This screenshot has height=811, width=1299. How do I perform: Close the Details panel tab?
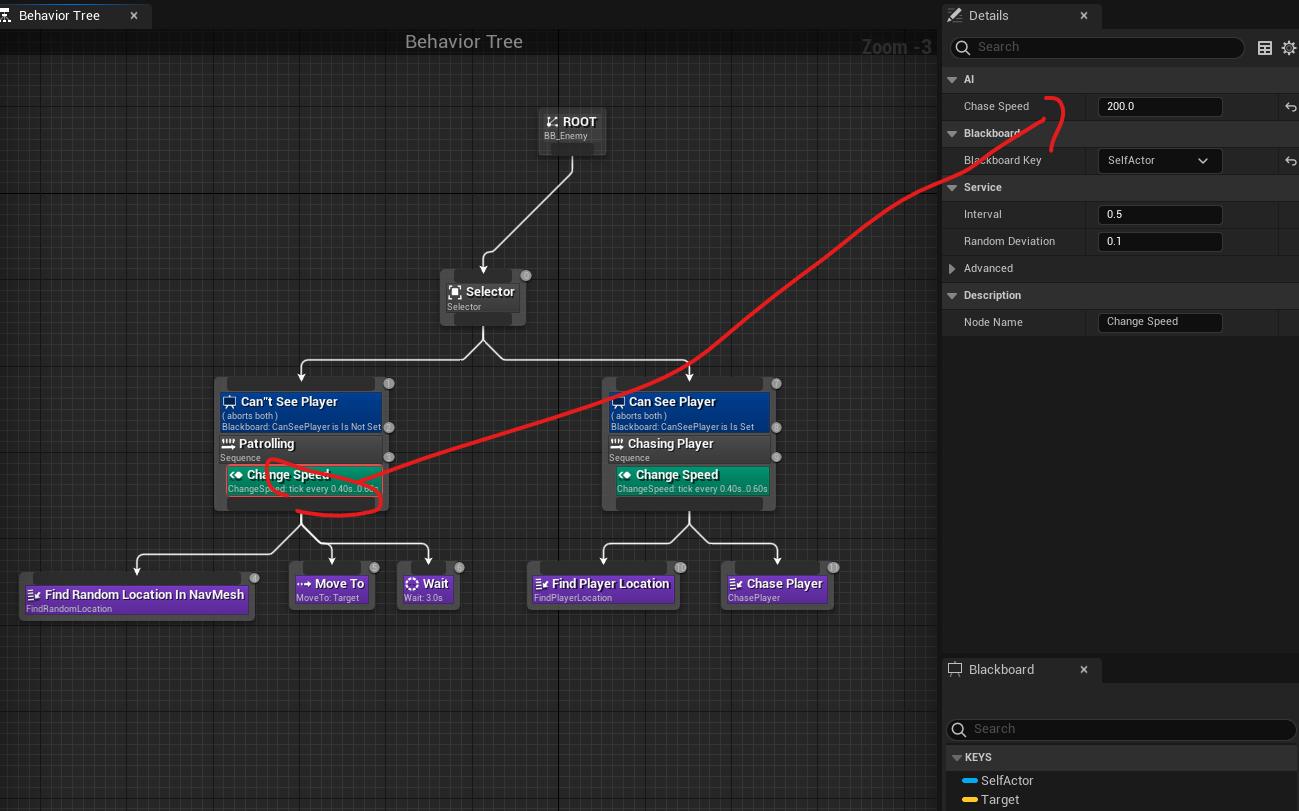coord(1084,16)
